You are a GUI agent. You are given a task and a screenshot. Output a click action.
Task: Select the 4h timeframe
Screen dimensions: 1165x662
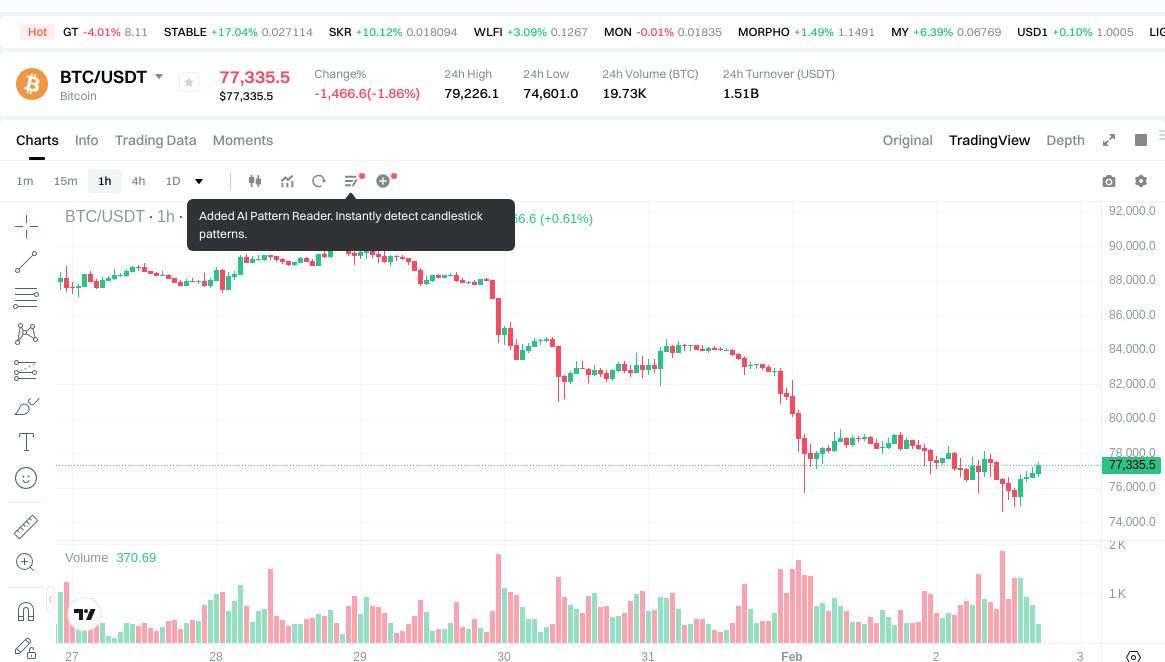138,181
